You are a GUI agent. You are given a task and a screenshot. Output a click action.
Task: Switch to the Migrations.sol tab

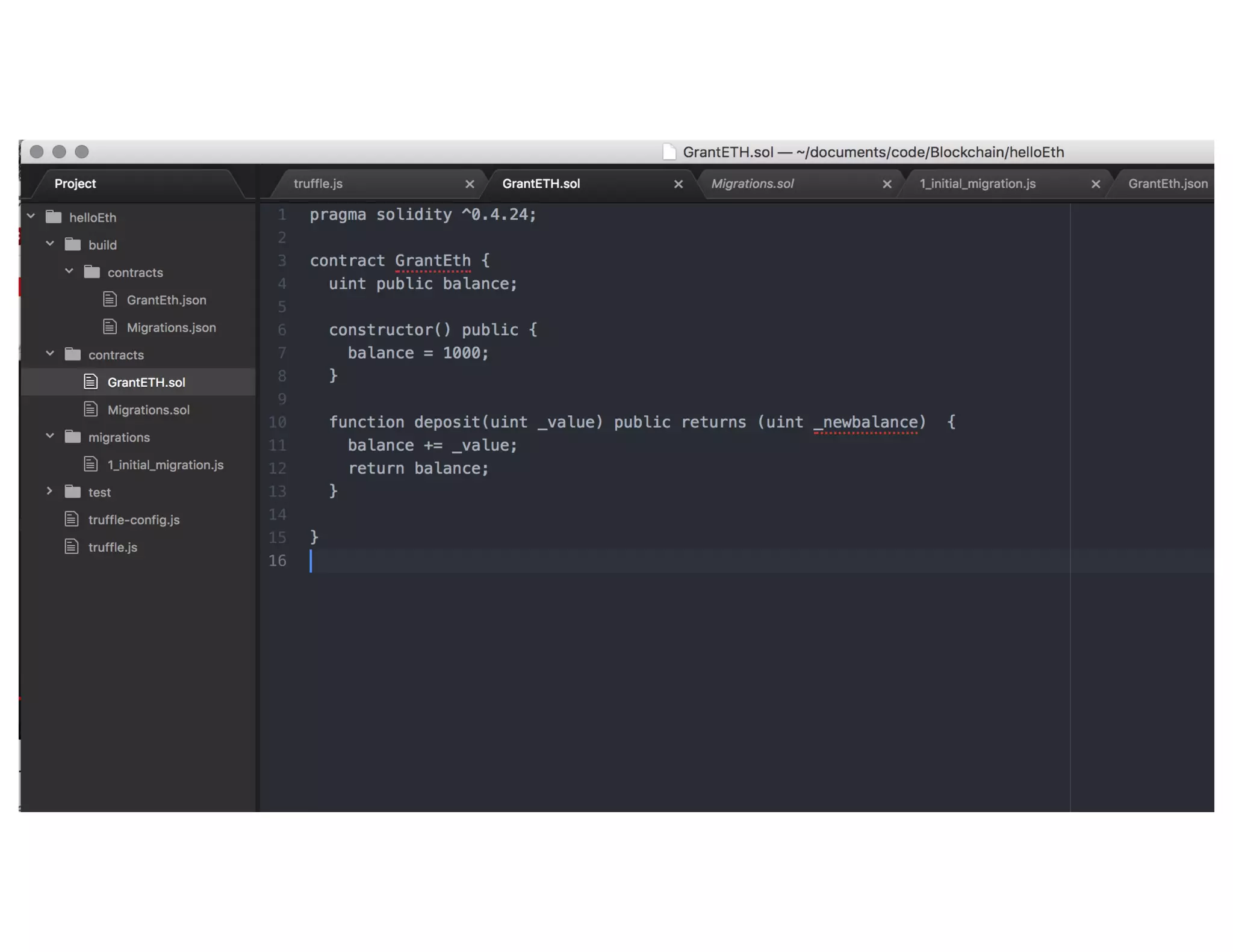pos(752,184)
